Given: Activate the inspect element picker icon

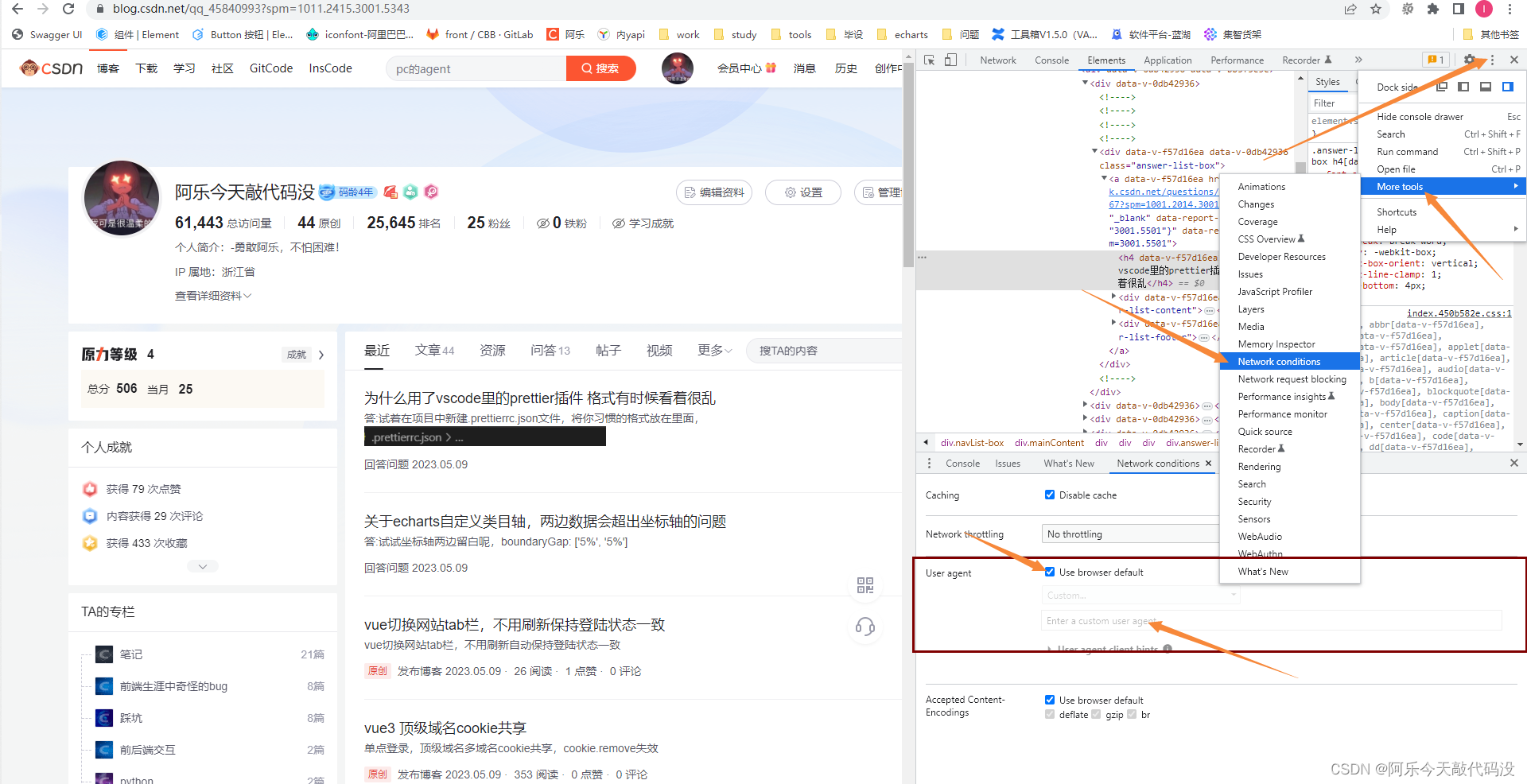Looking at the screenshot, I should [929, 60].
